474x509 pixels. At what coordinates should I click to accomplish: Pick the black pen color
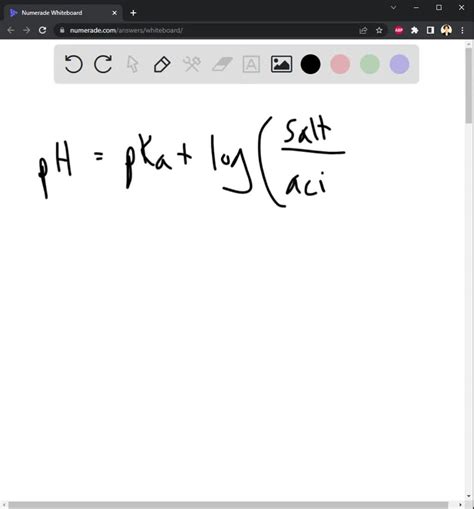tap(310, 64)
